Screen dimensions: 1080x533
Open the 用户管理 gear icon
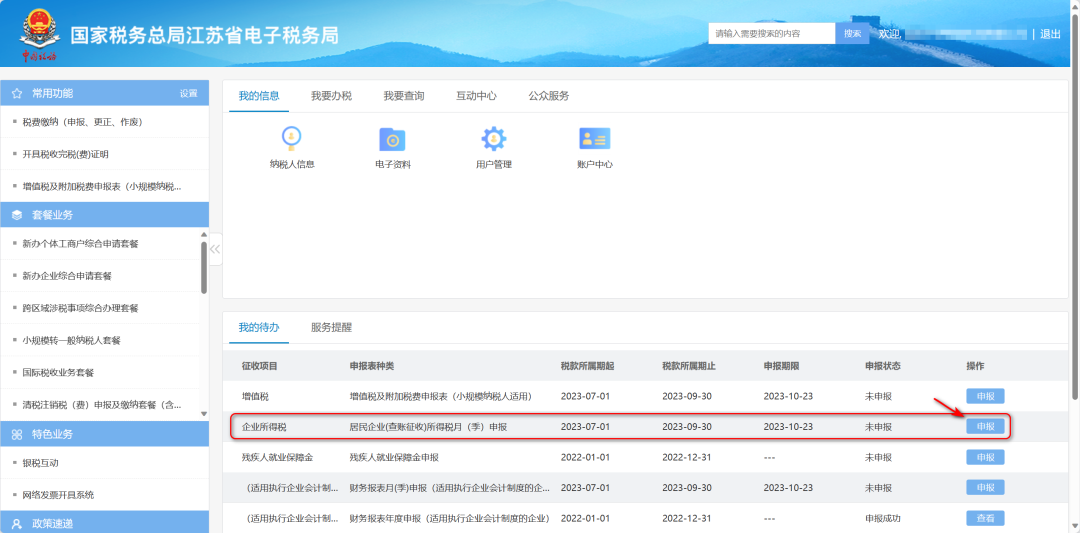pyautogui.click(x=493, y=139)
